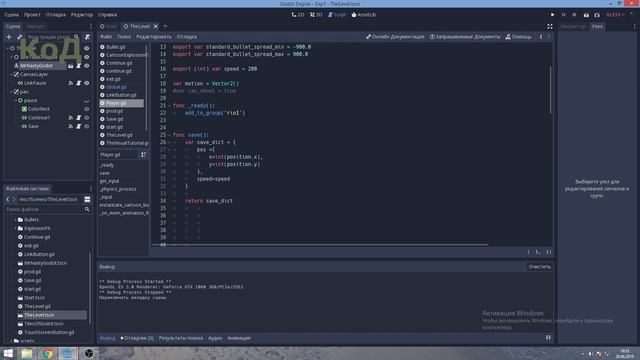Screen dimensions: 640x360
Task: Open Онлайн Документация link
Action: pyautogui.click(x=395, y=37)
